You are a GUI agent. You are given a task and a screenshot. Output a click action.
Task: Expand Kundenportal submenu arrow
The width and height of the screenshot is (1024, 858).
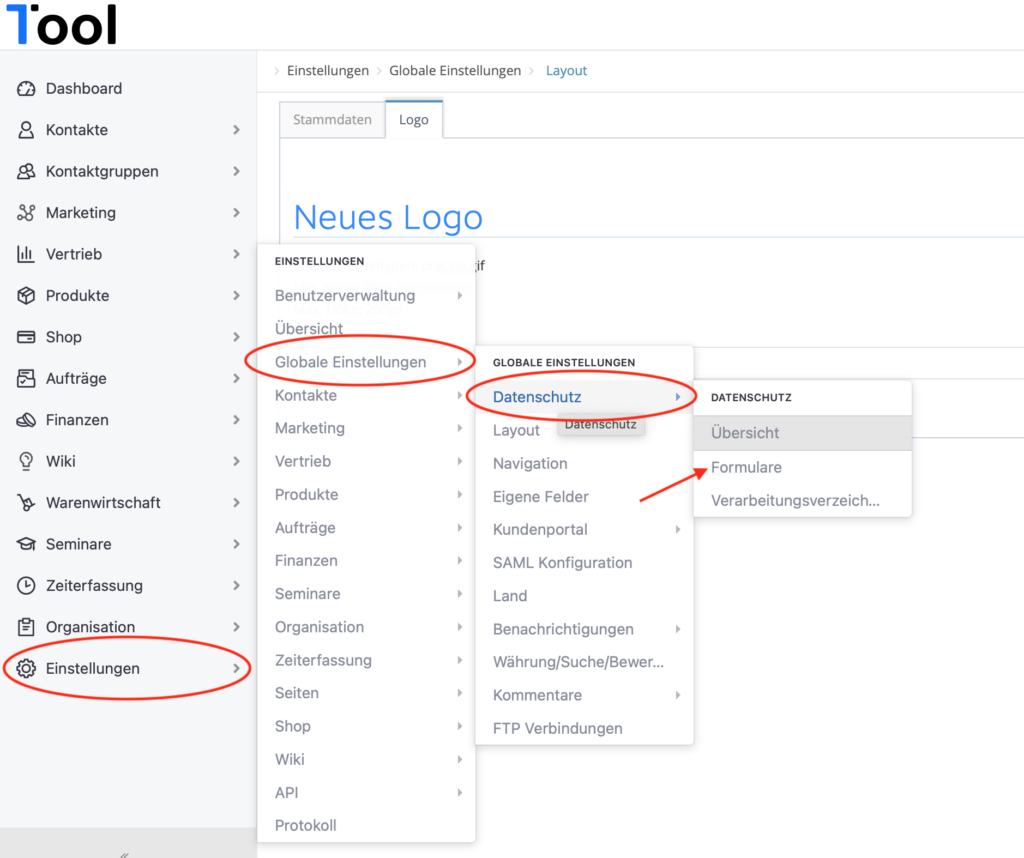(x=678, y=530)
